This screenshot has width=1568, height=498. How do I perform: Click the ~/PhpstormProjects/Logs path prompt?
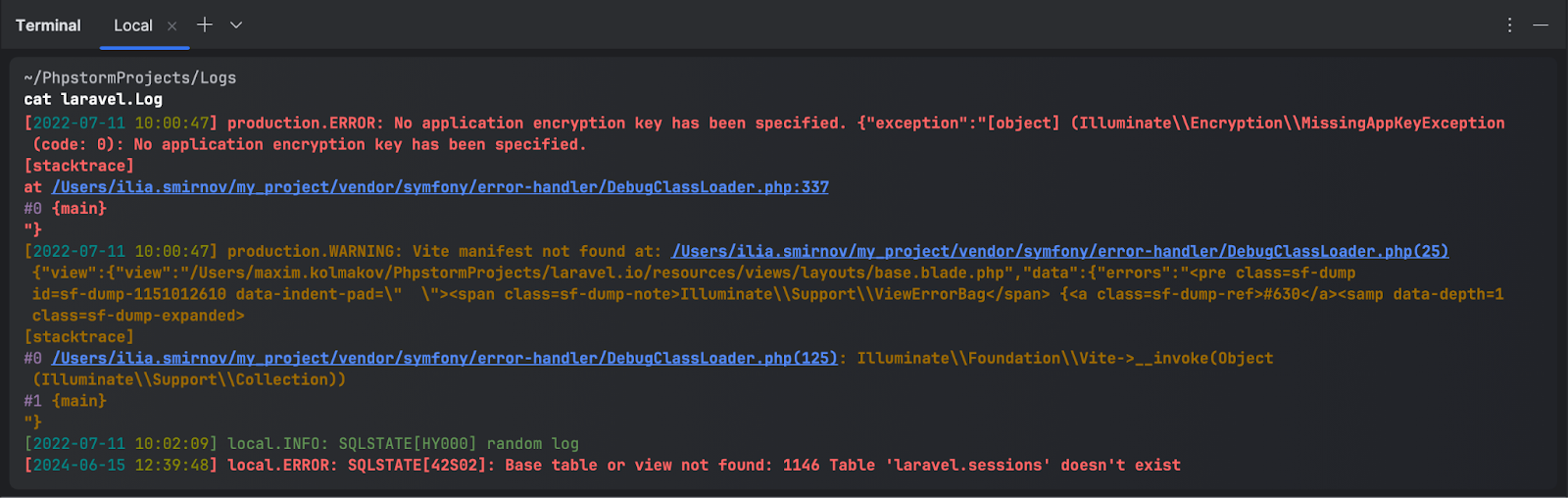130,77
